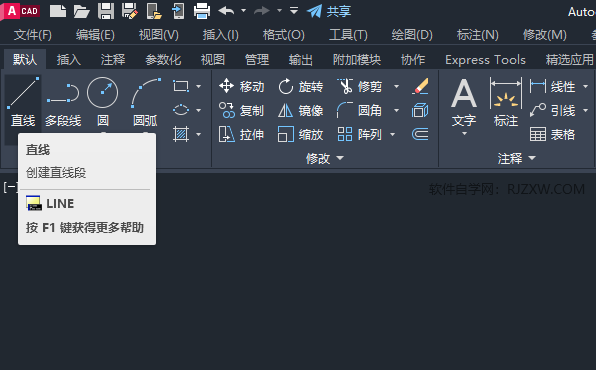Click the 镜像 mirror tool

coord(301,111)
